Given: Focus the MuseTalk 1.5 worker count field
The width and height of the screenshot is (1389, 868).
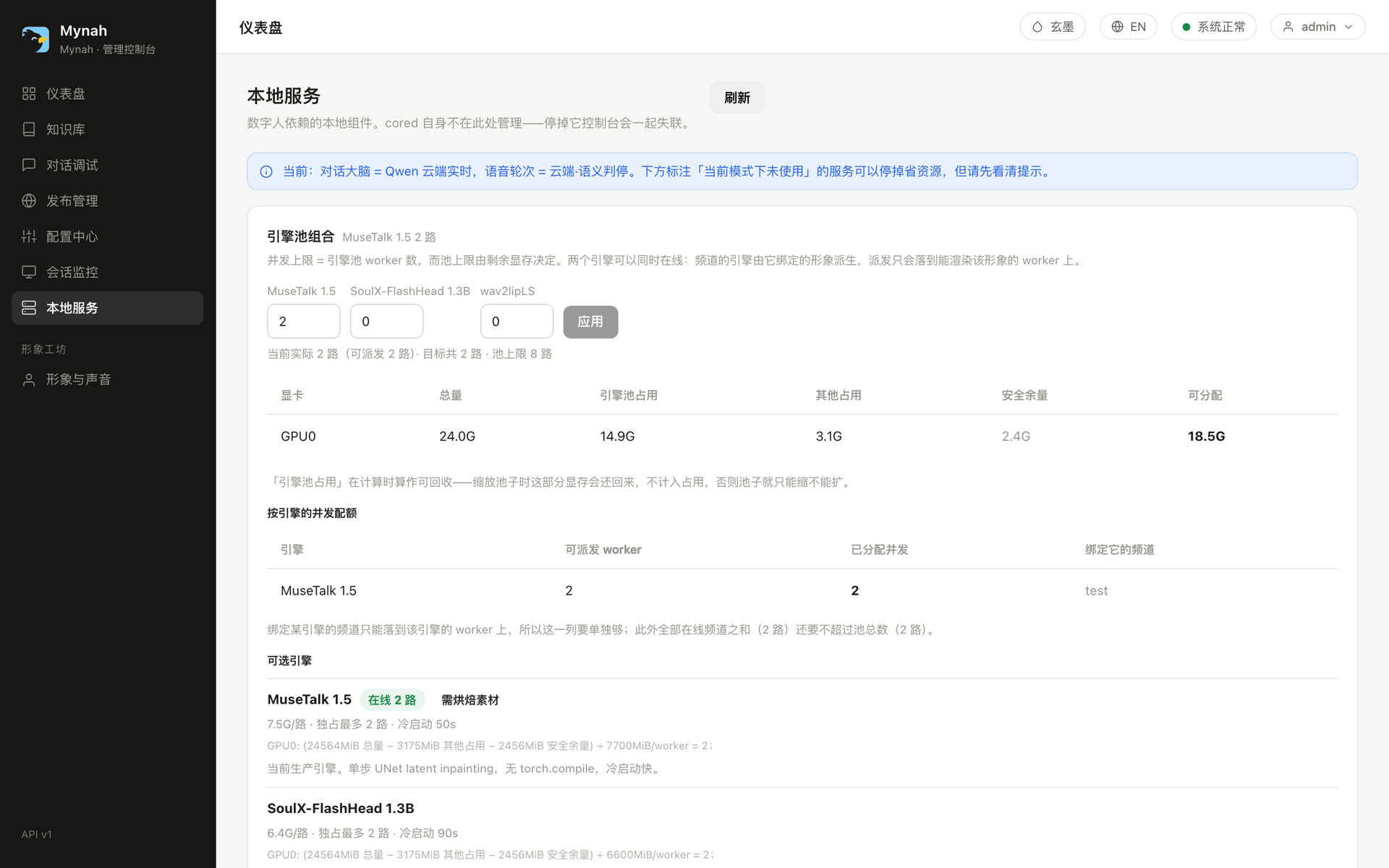Looking at the screenshot, I should pos(303,321).
